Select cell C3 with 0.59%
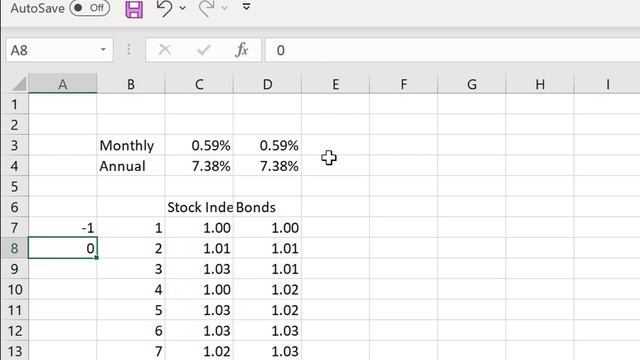The image size is (640, 360). point(199,145)
